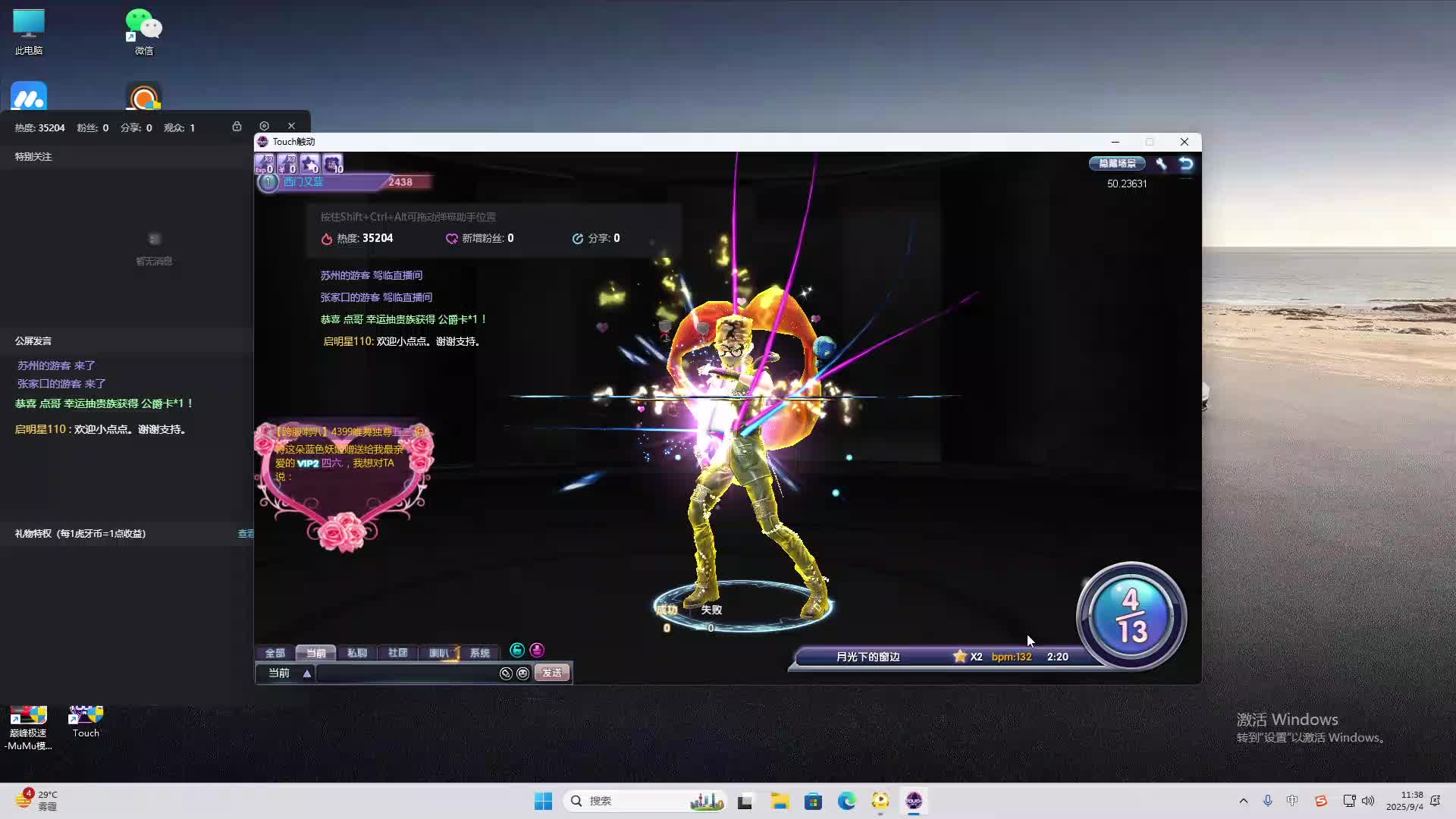Viewport: 1456px width, 819px height.
Task: Toggle the teal chat lock icon
Action: (517, 651)
